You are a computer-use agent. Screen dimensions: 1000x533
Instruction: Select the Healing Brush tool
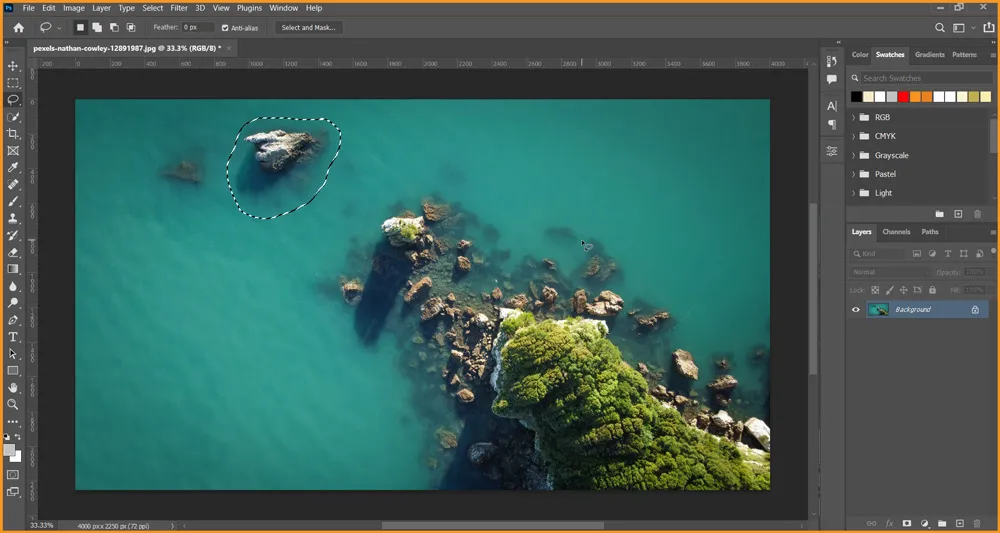pos(13,184)
